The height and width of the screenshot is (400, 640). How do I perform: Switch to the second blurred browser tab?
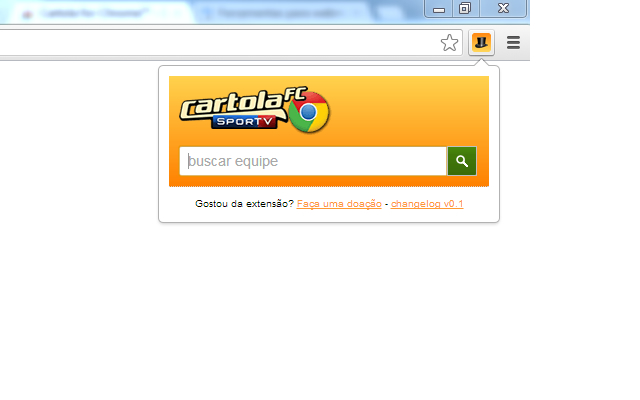tap(282, 13)
